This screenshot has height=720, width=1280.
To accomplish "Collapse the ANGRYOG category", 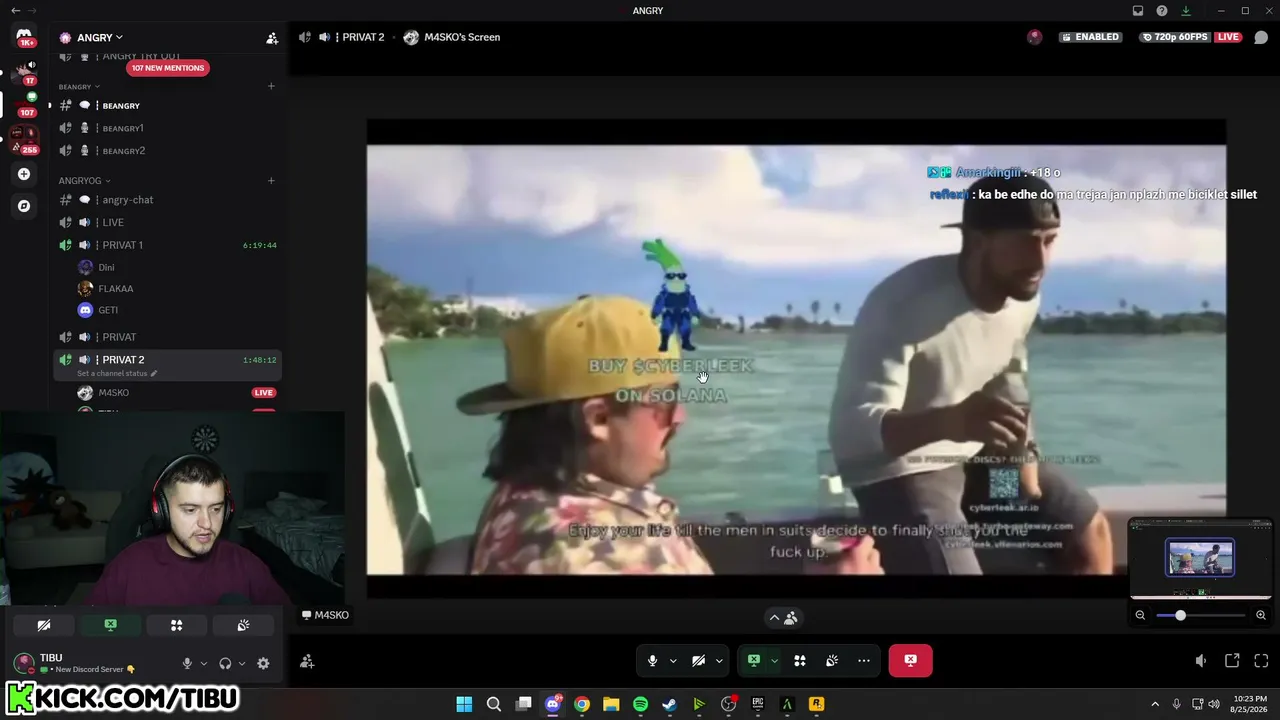I will click(x=84, y=181).
